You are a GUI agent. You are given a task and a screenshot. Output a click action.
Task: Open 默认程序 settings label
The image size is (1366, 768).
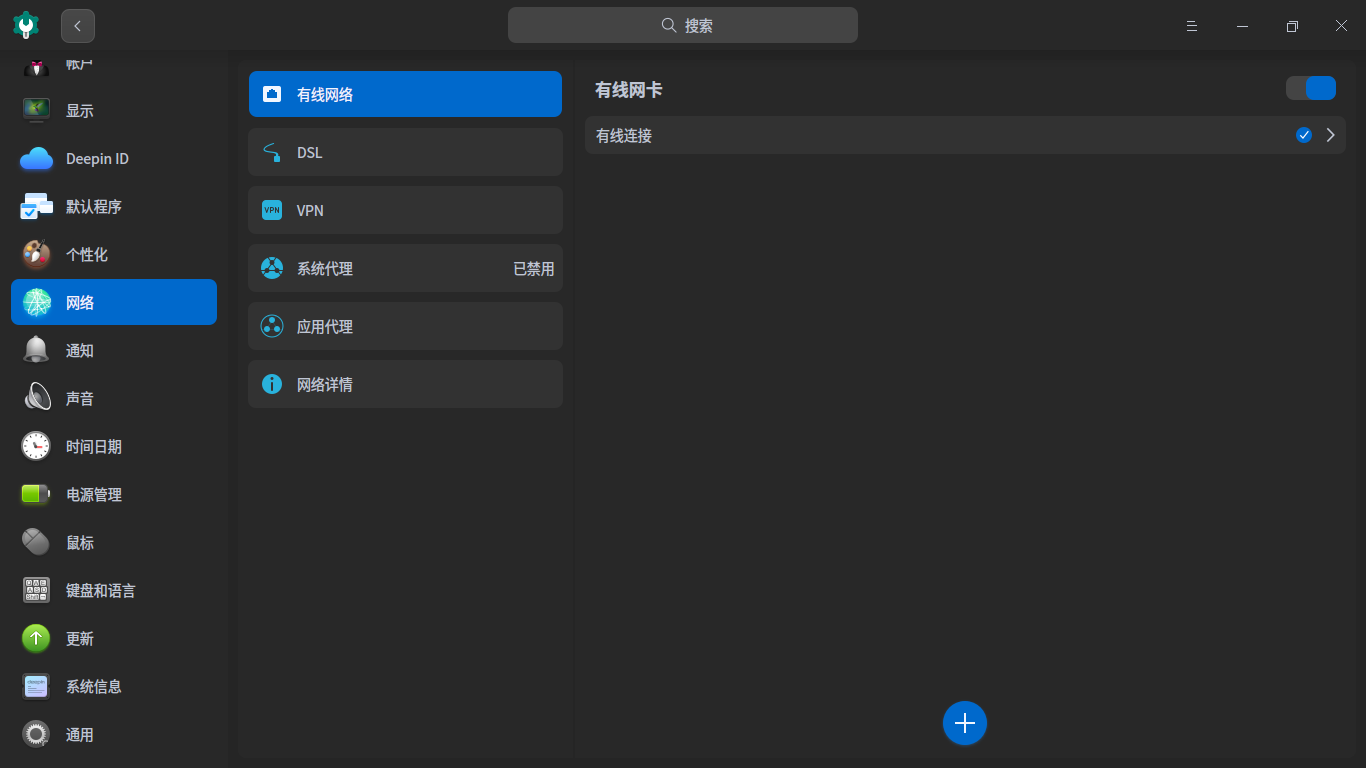(x=94, y=207)
